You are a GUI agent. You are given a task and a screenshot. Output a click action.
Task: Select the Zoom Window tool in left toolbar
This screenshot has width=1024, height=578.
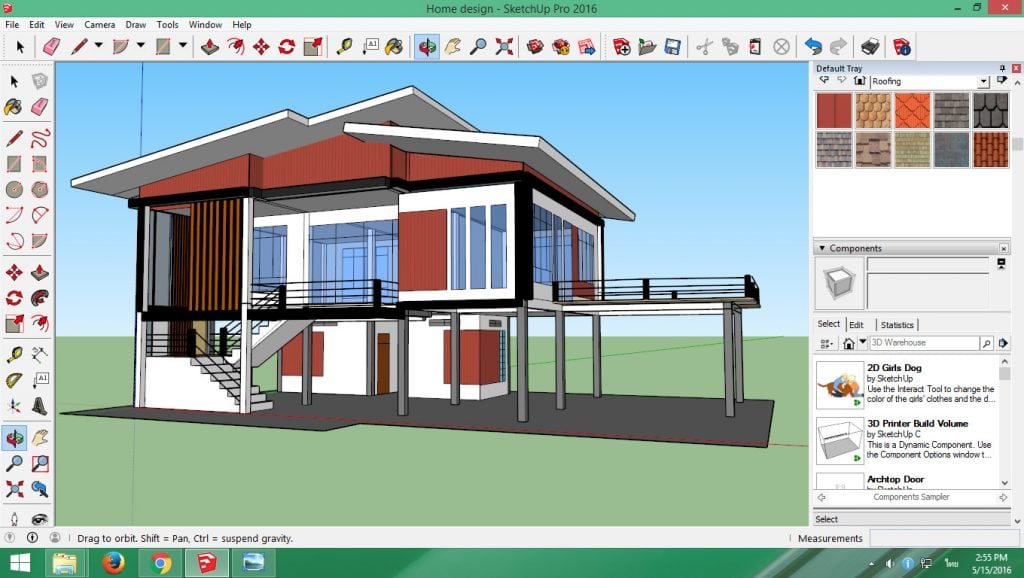40,464
